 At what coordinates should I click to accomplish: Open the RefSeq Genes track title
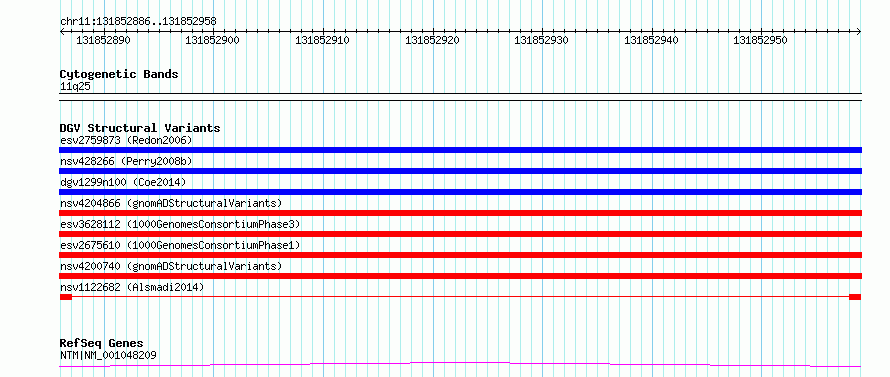pyautogui.click(x=101, y=344)
